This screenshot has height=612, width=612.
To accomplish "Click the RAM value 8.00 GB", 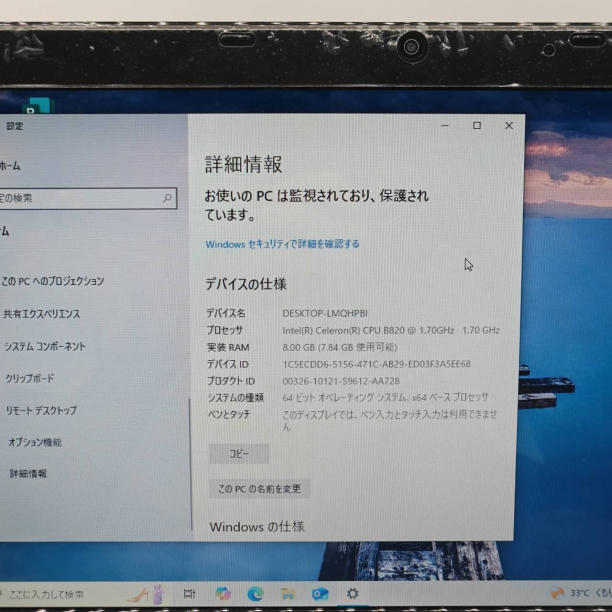I will tap(340, 347).
